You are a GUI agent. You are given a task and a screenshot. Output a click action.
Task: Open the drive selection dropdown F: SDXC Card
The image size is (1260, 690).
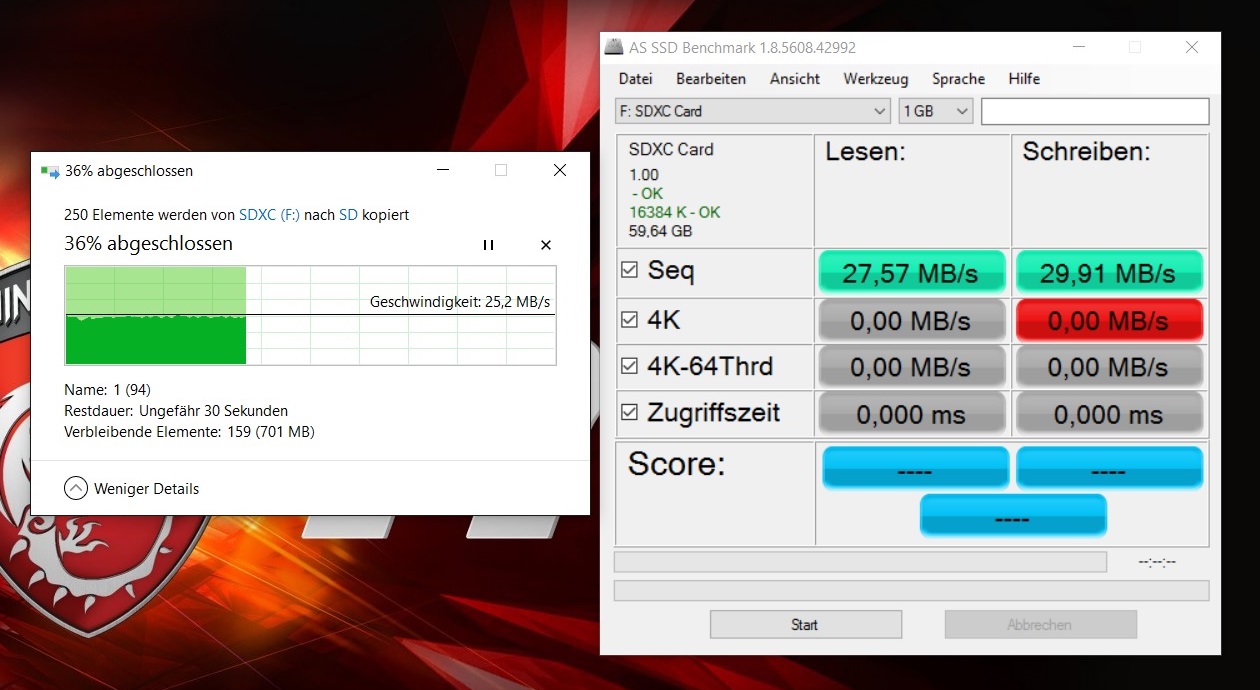(752, 111)
